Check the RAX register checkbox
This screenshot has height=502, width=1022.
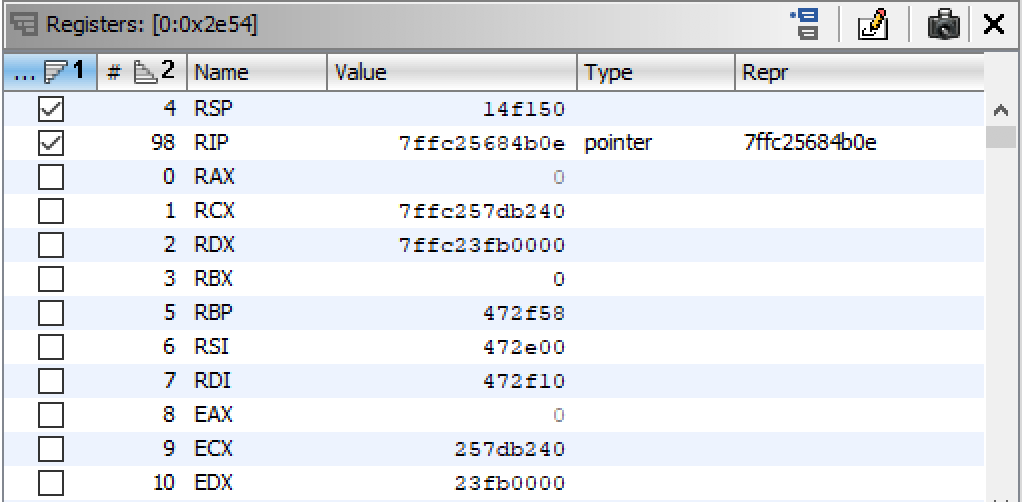[x=51, y=177]
